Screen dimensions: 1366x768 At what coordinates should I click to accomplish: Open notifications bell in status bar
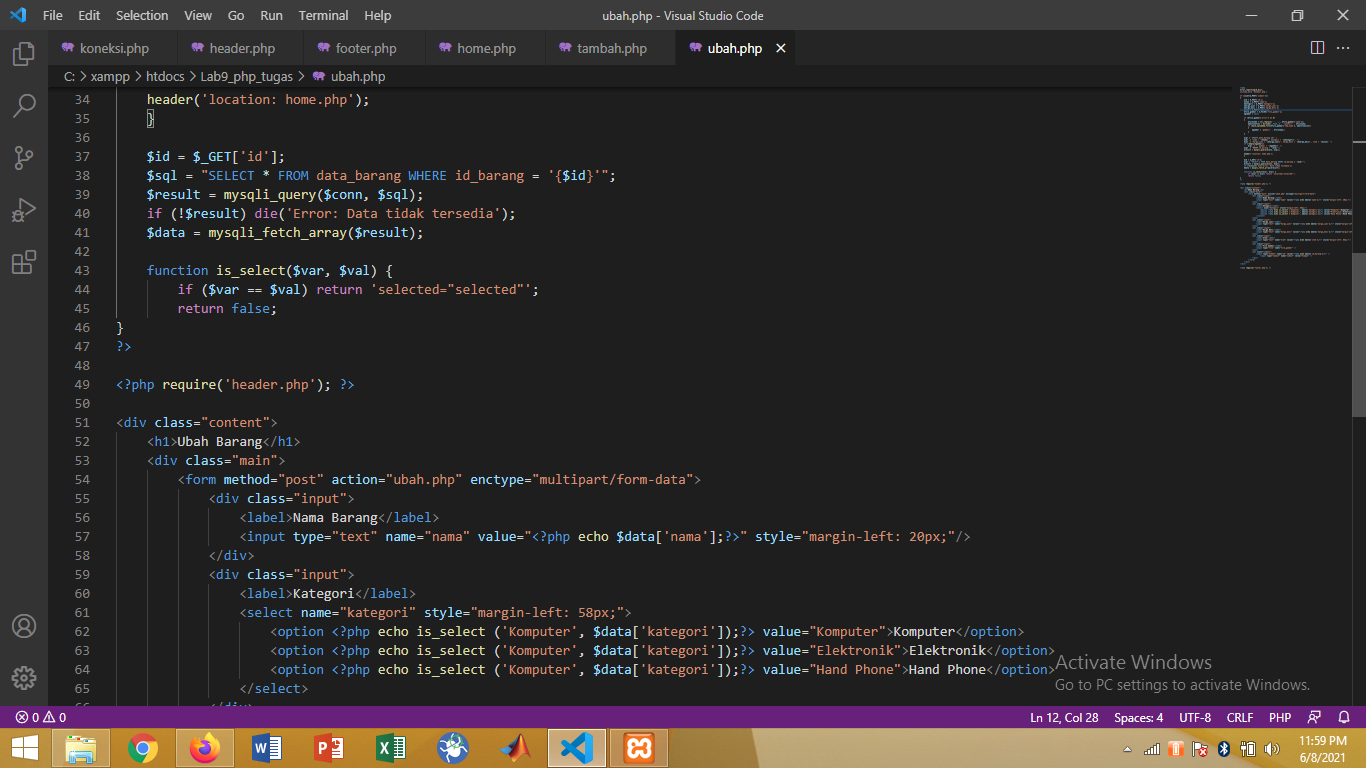pyautogui.click(x=1345, y=717)
